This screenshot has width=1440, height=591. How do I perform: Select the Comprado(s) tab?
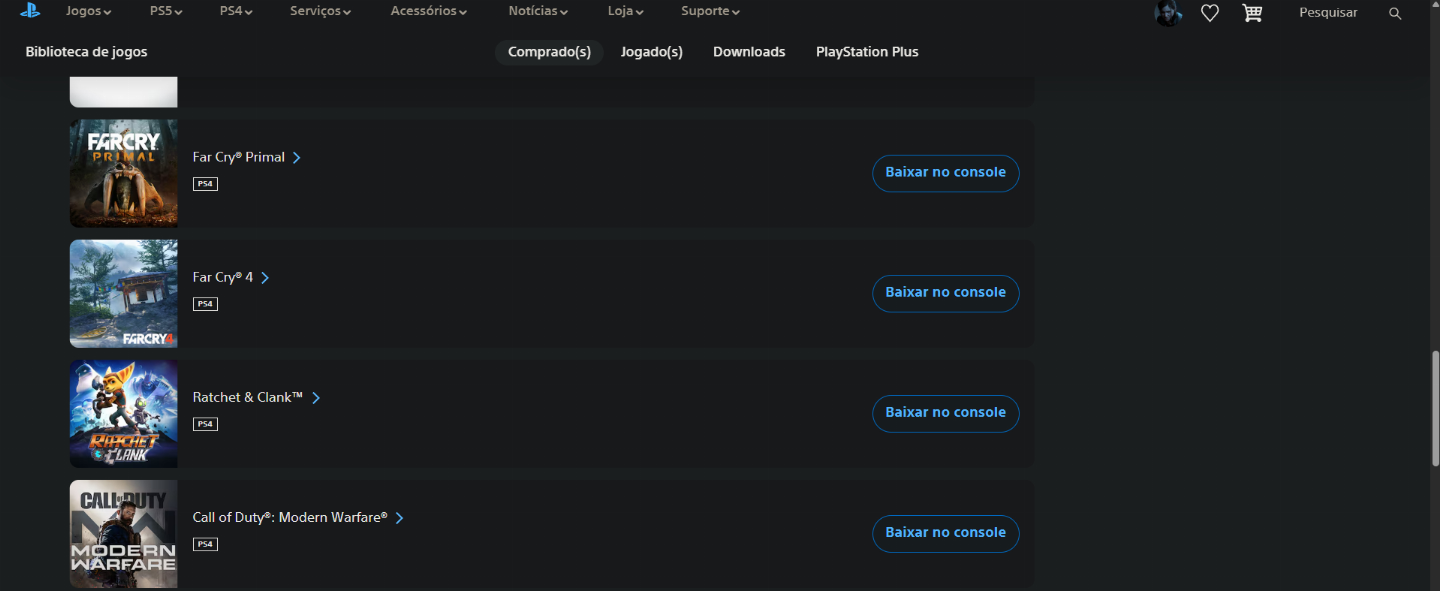(x=549, y=52)
